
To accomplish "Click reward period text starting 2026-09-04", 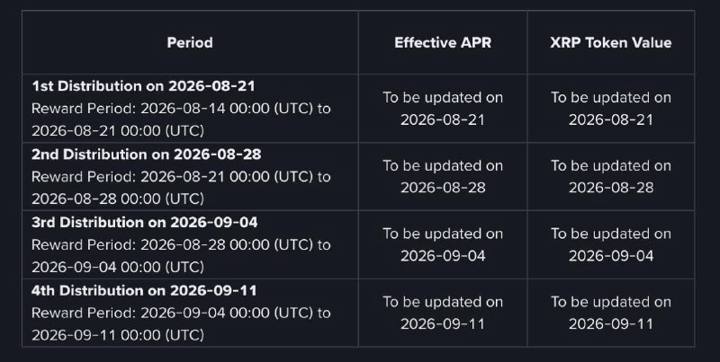I will pos(181,324).
